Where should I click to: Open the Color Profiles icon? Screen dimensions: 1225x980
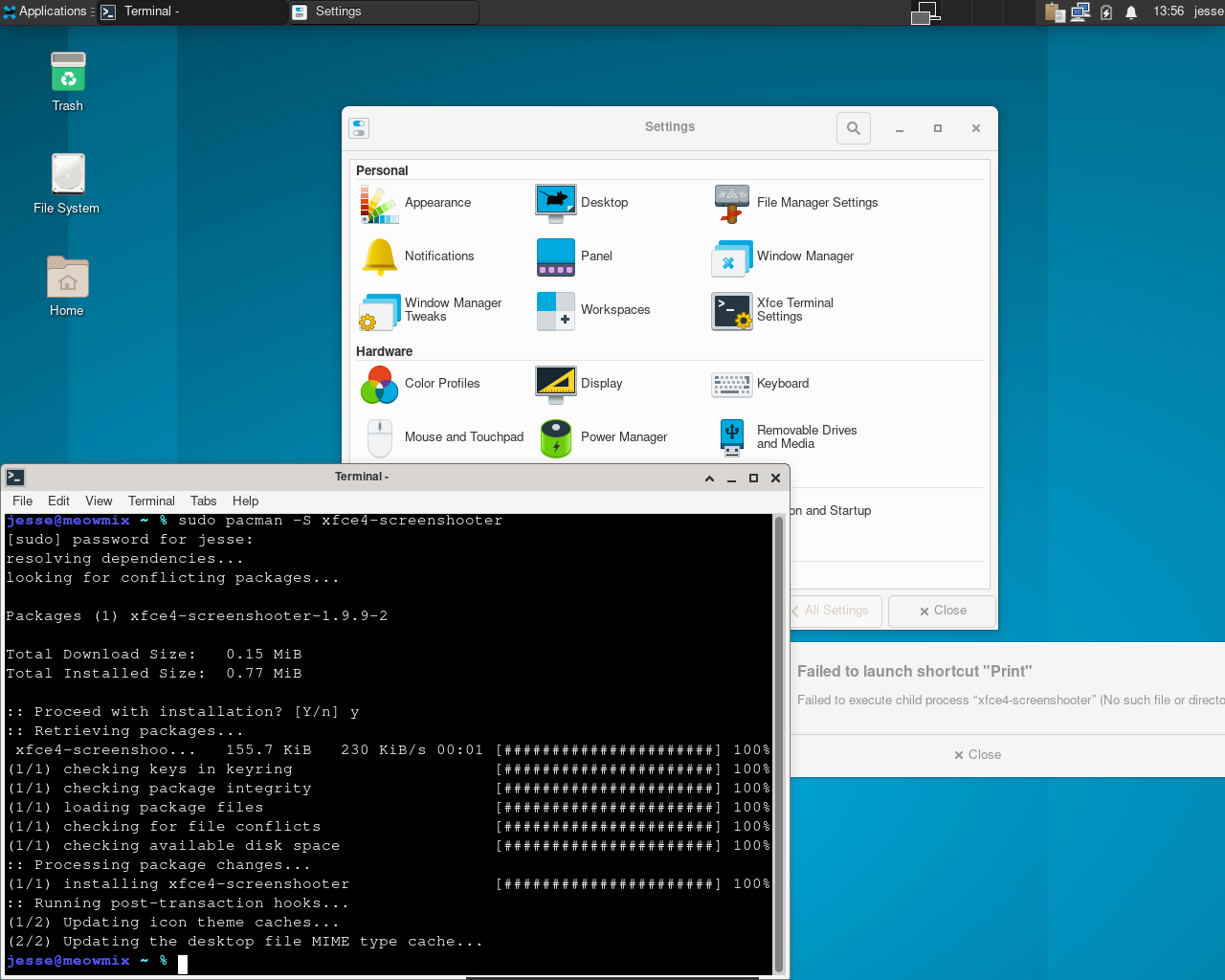click(379, 384)
